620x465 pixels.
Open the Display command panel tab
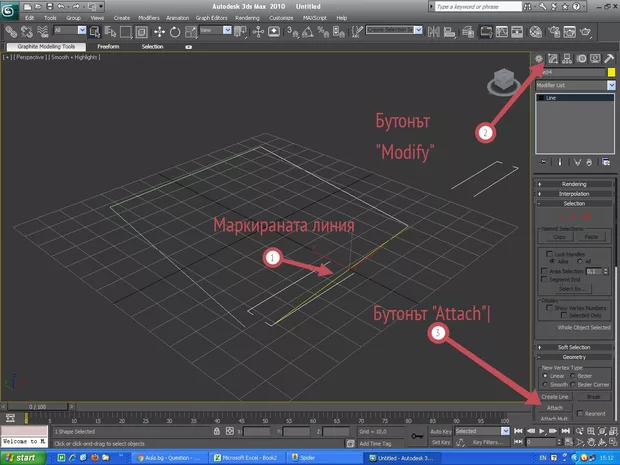coord(593,59)
